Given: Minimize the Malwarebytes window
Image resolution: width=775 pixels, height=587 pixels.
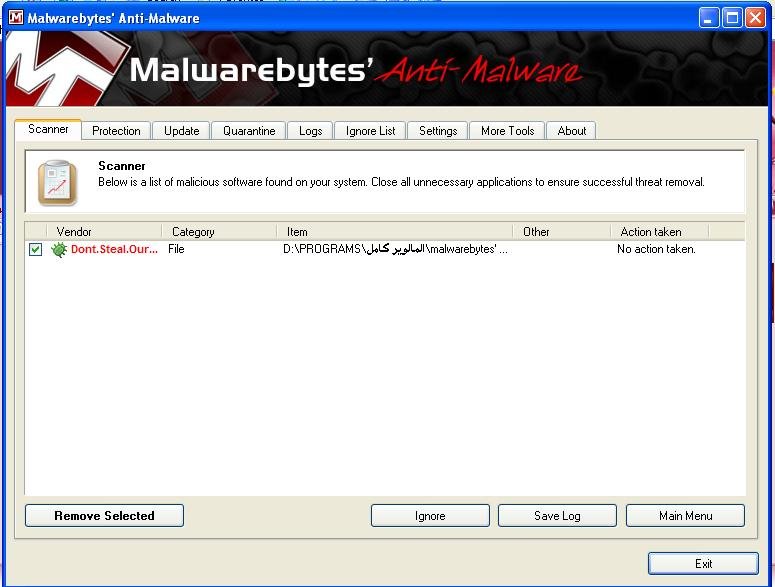Looking at the screenshot, I should click(709, 18).
